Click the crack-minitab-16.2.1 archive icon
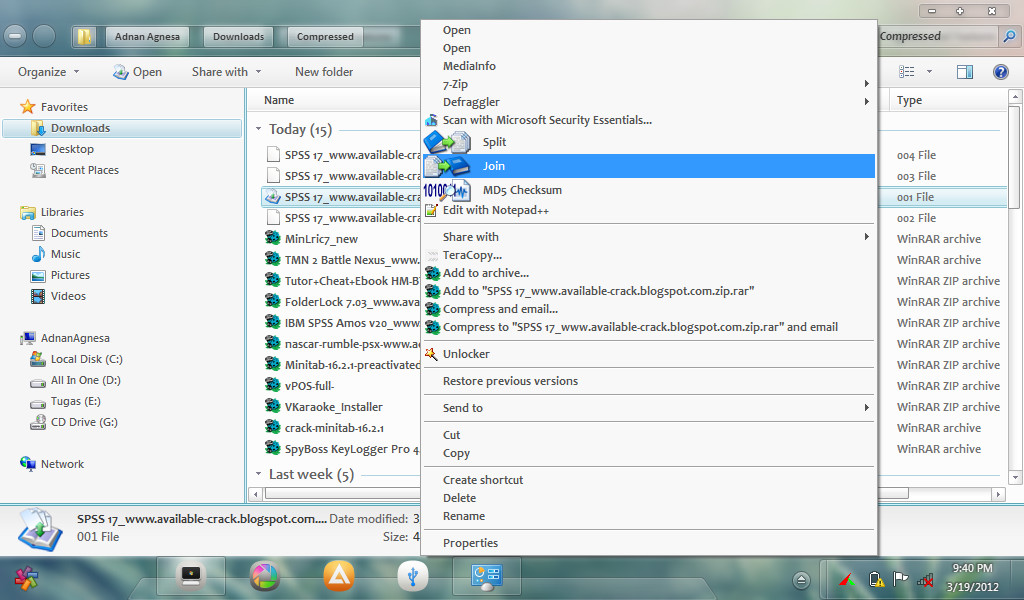 coord(272,427)
